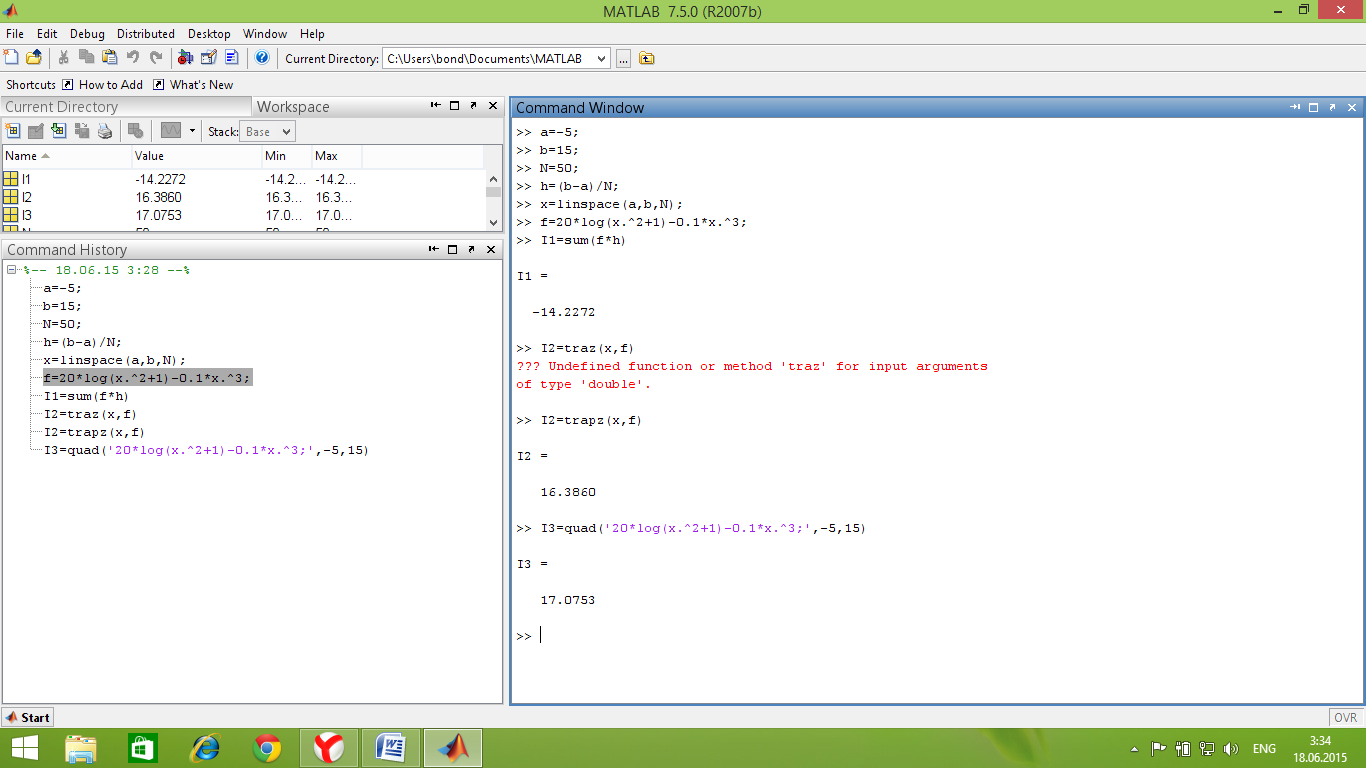Undo the last action
Viewport: 1366px width, 768px height.
(x=133, y=58)
